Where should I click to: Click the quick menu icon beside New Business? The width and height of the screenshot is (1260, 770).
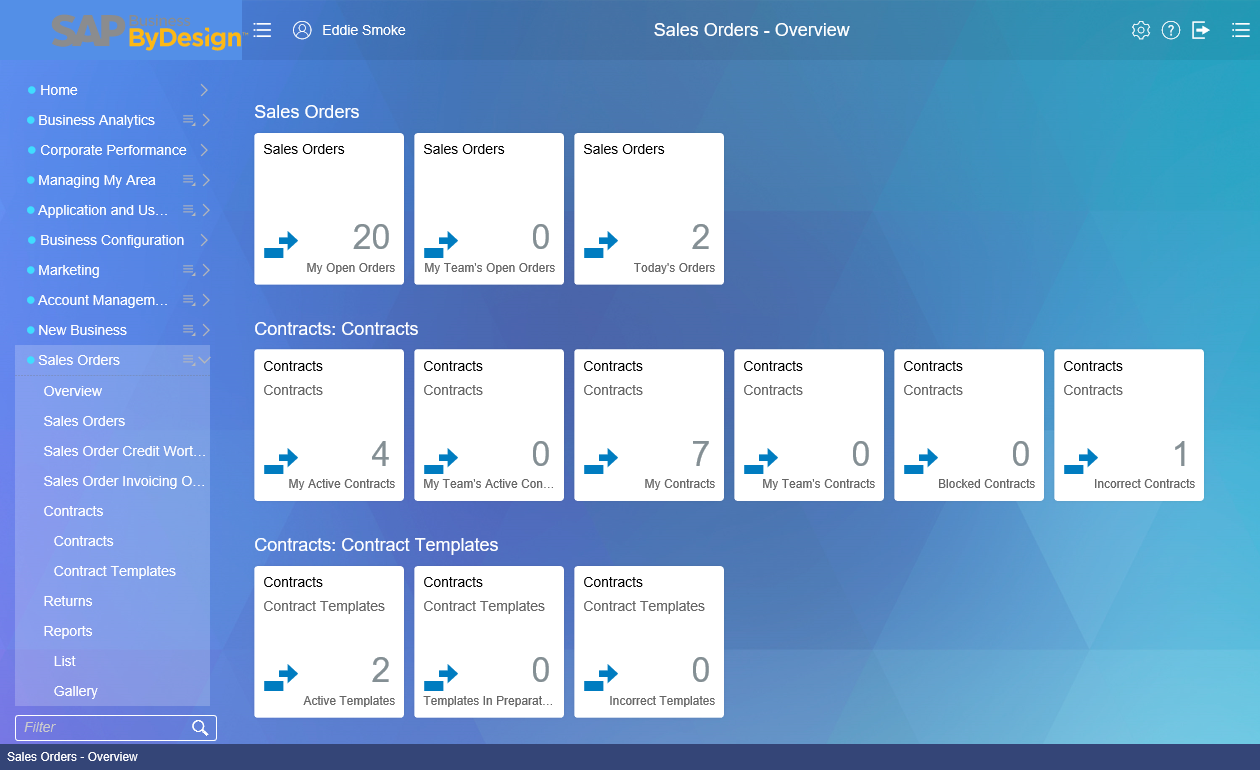click(189, 330)
